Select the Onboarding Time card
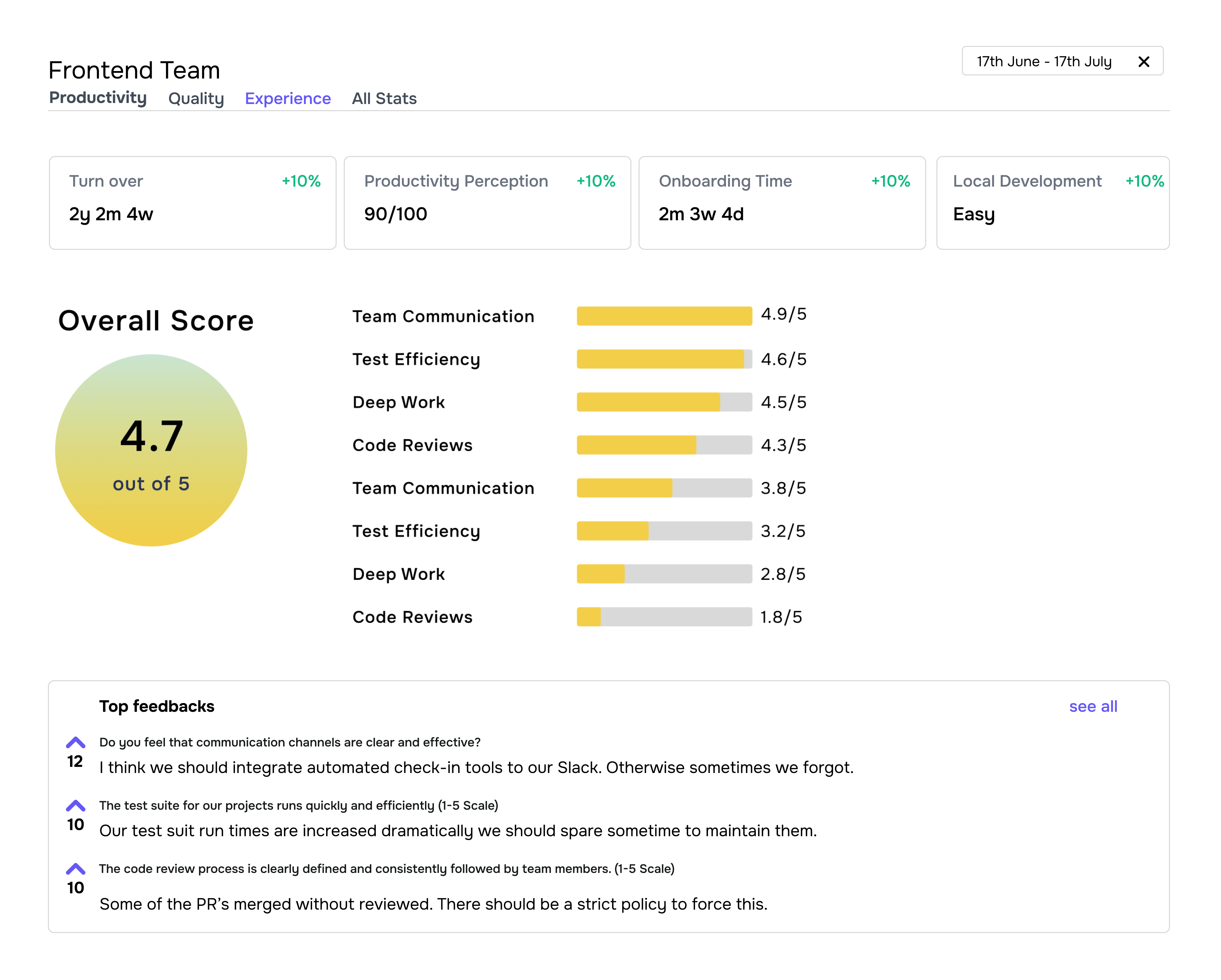 [782, 203]
